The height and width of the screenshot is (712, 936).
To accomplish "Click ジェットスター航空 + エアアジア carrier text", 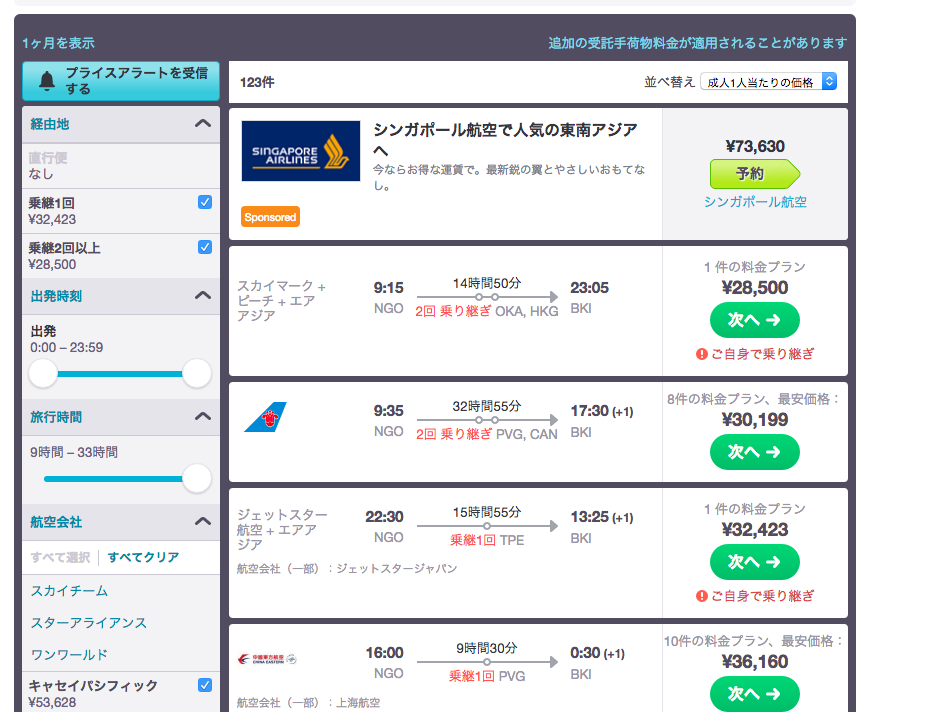I will click(x=282, y=529).
